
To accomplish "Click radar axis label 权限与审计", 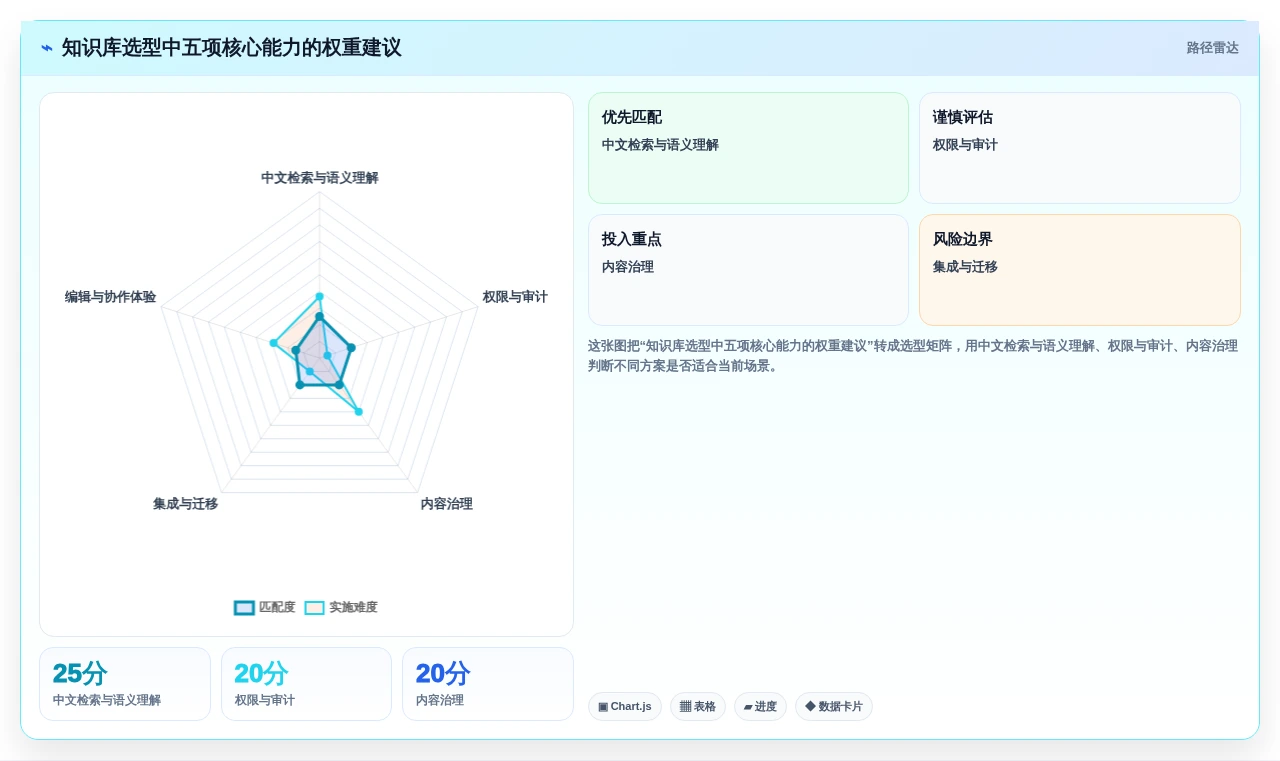I will [515, 297].
